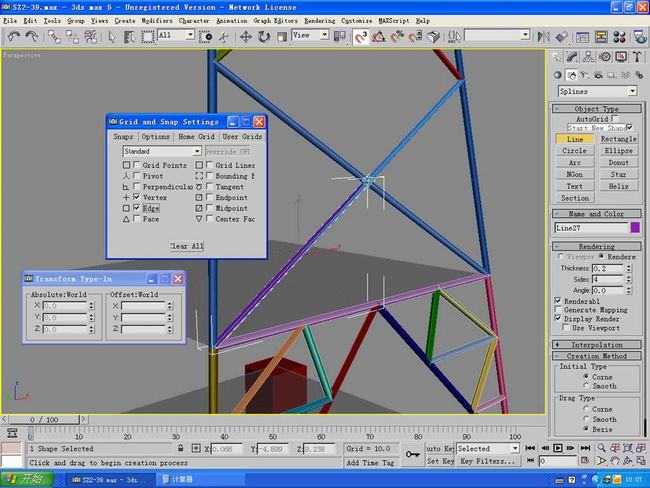Screen dimensions: 650x488
Task: Click the purple object color swatch
Action: pos(635,227)
